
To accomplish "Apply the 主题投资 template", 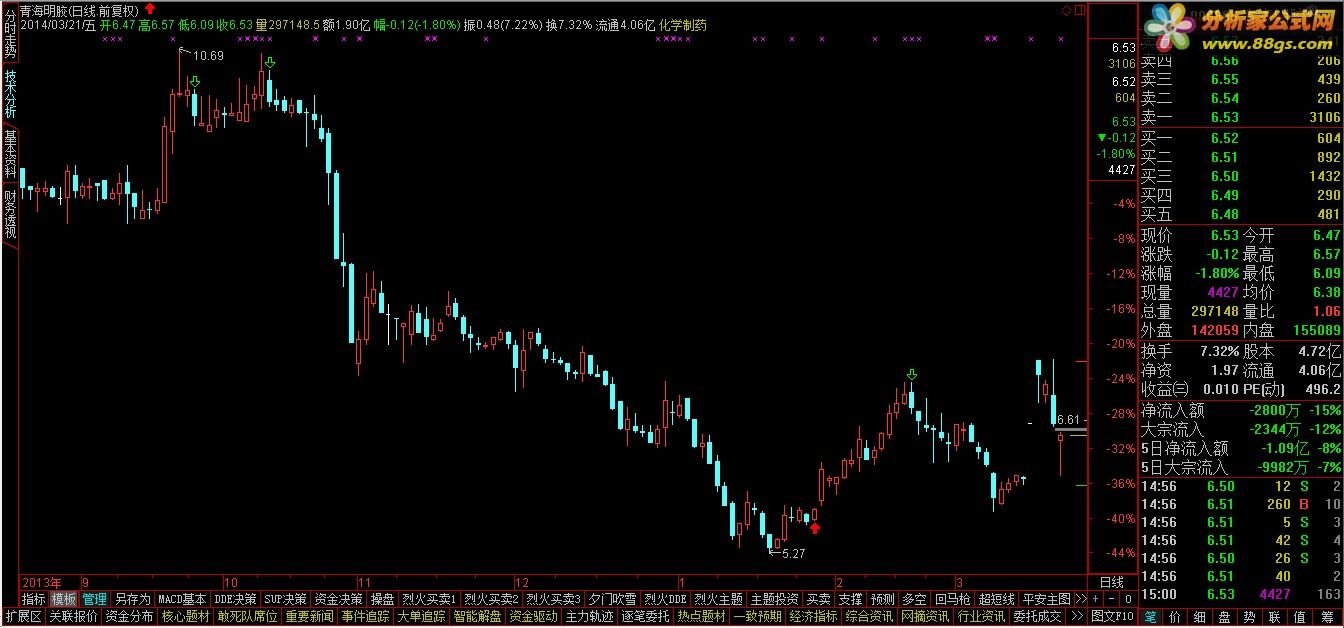I will [x=774, y=599].
